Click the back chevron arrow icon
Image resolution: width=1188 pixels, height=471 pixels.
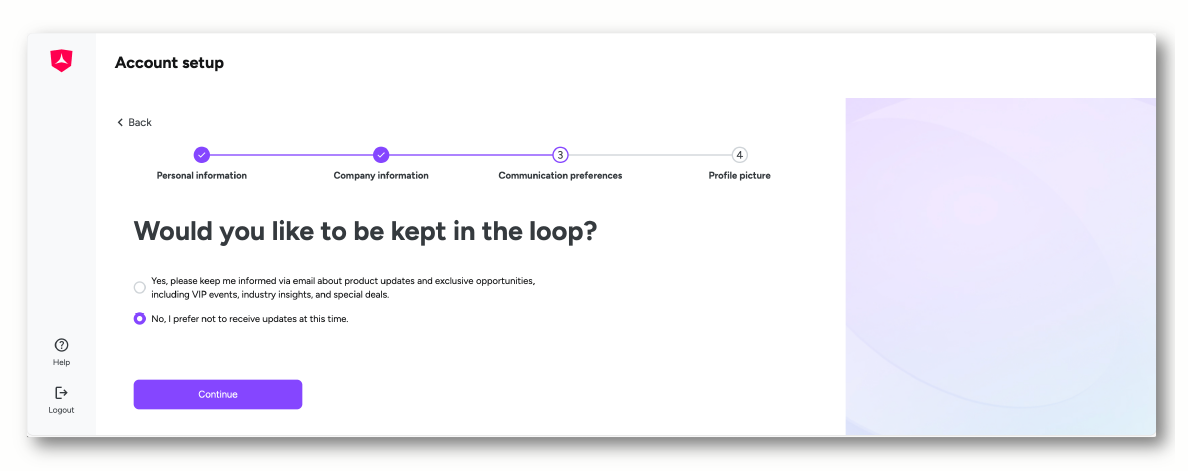pos(120,122)
